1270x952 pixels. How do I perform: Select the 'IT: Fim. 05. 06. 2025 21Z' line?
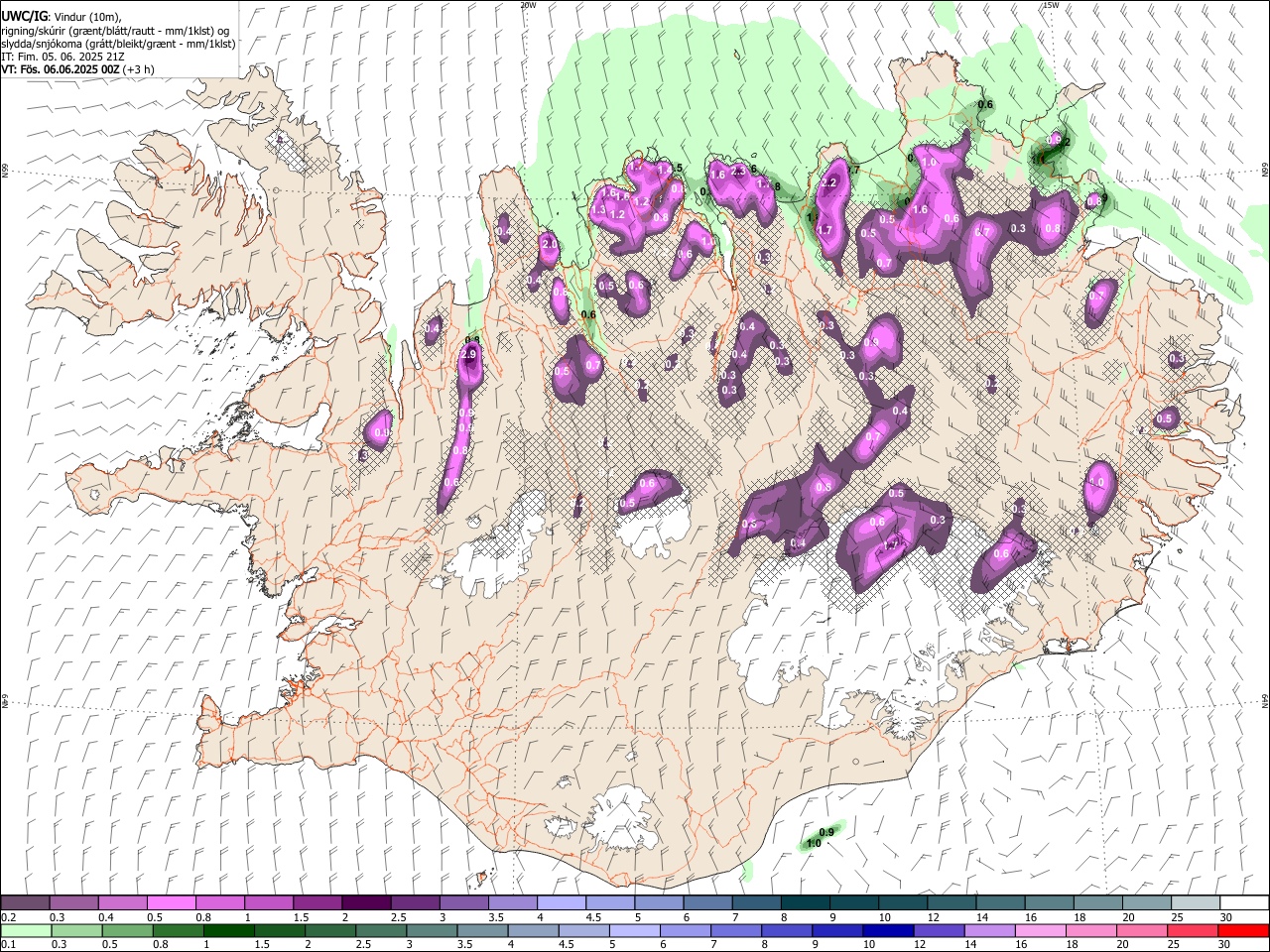pyautogui.click(x=63, y=57)
